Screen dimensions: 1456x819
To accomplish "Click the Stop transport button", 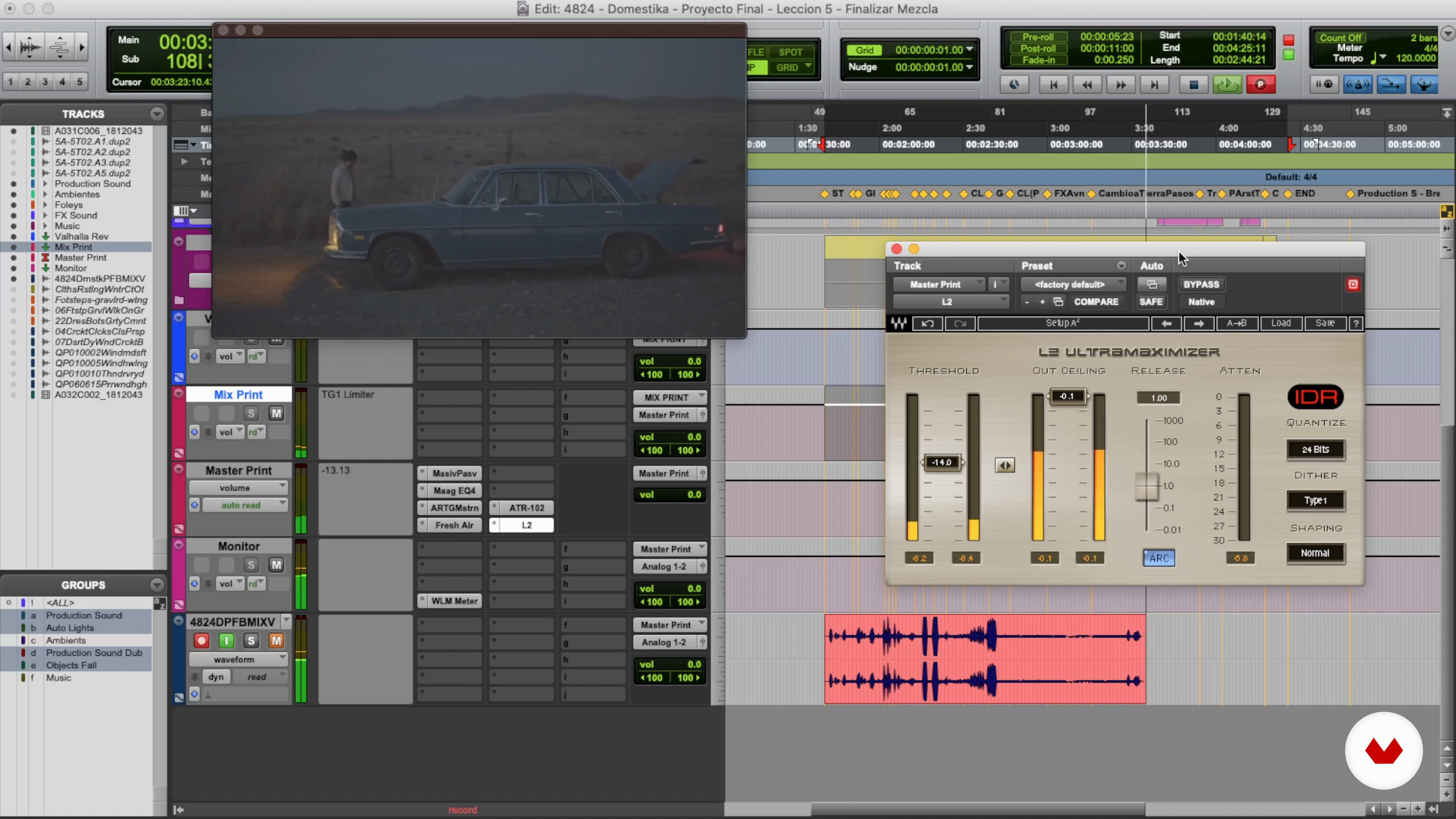I will [x=1193, y=85].
